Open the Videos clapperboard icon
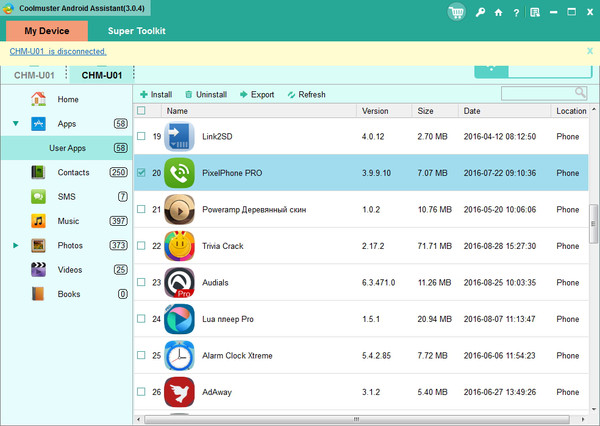The width and height of the screenshot is (600, 426). (x=38, y=269)
